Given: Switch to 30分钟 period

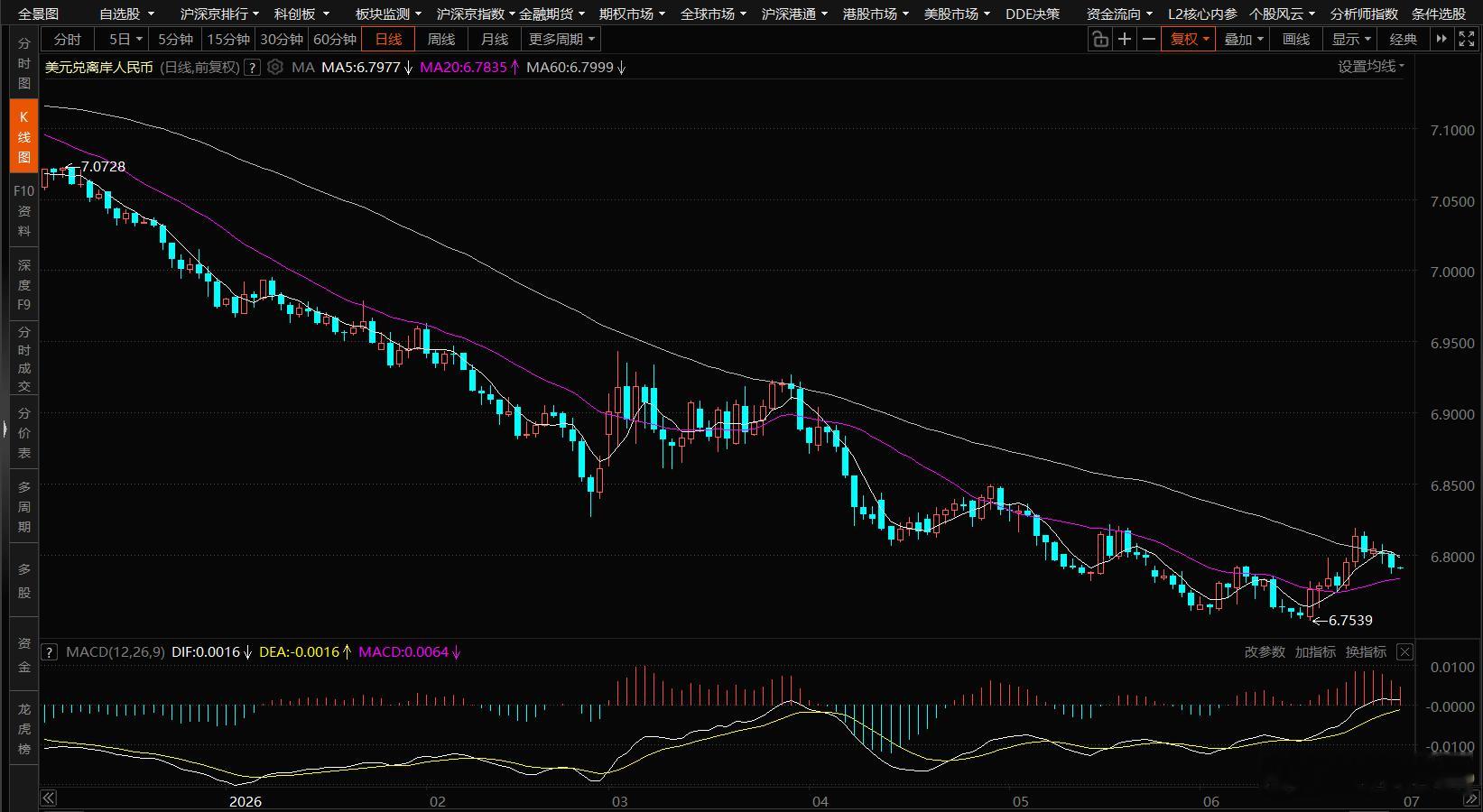Looking at the screenshot, I should [282, 39].
